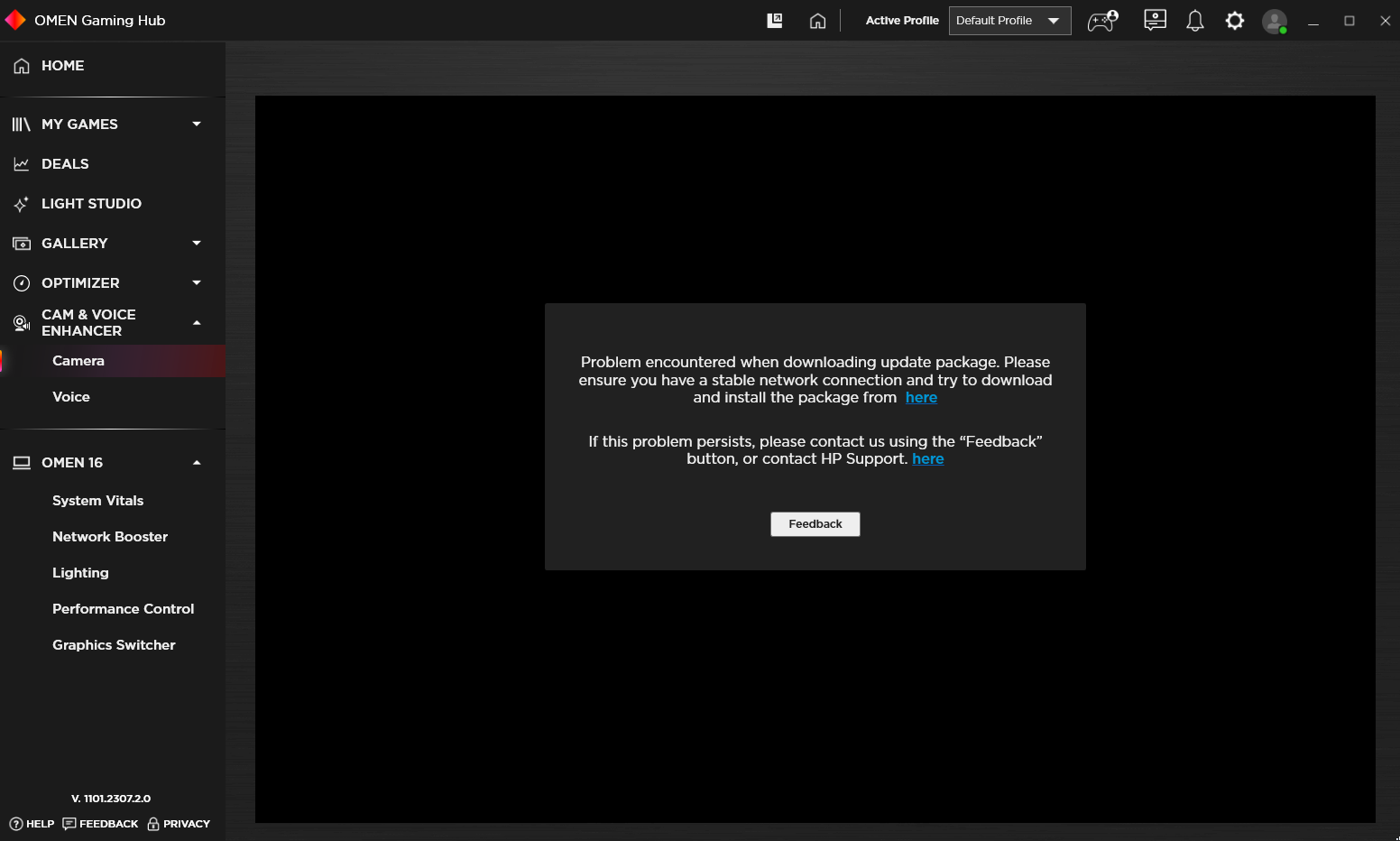The image size is (1400, 841).
Task: Click the here link to download the package
Action: (x=921, y=397)
